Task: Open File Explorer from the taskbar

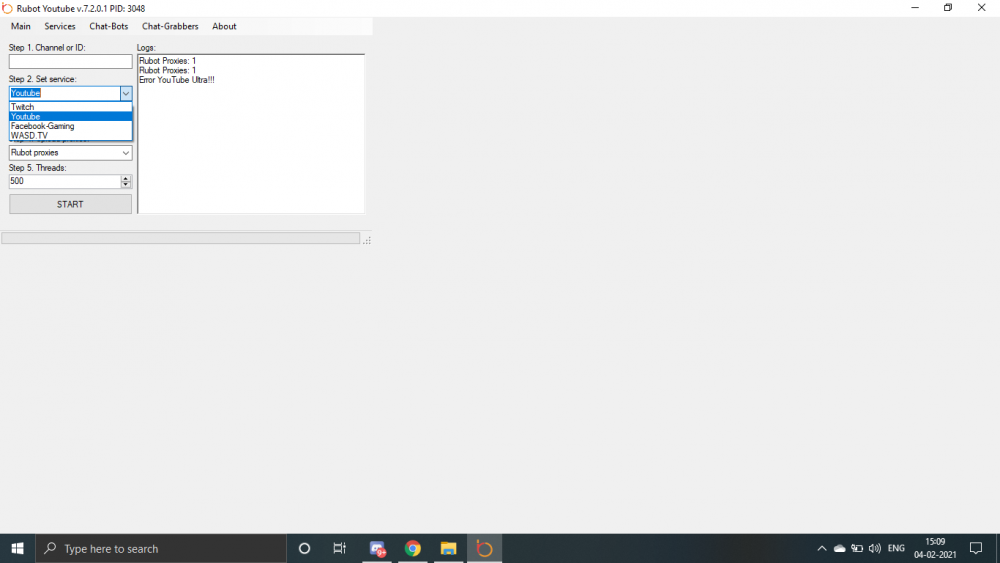Action: (449, 548)
